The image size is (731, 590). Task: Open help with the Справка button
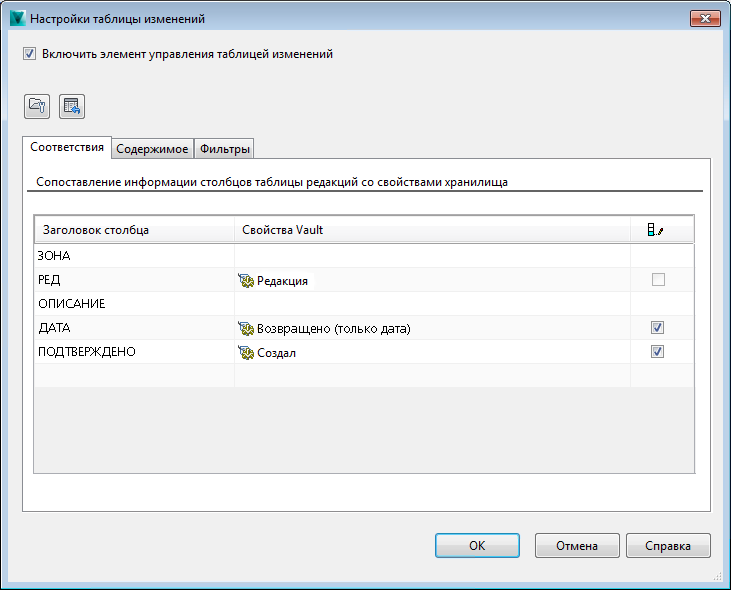tap(668, 546)
